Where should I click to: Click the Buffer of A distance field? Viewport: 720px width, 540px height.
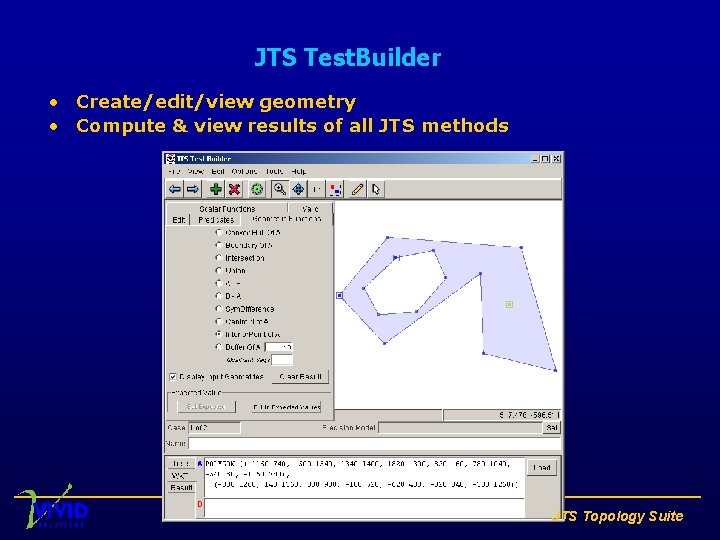(x=279, y=347)
